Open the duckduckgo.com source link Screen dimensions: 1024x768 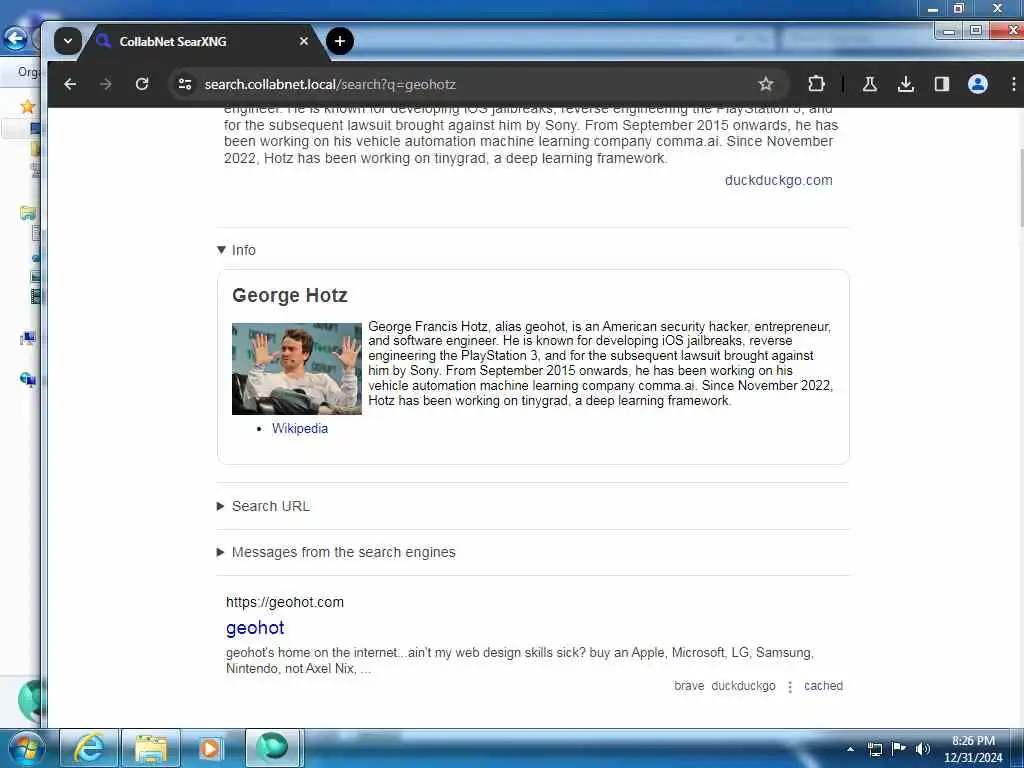[778, 180]
